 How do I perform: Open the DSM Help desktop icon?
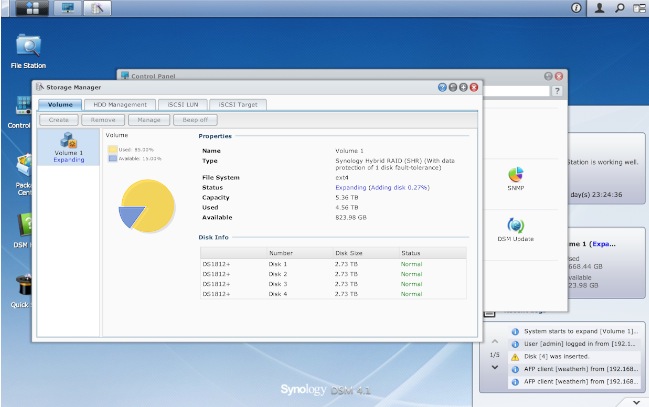(x=22, y=230)
